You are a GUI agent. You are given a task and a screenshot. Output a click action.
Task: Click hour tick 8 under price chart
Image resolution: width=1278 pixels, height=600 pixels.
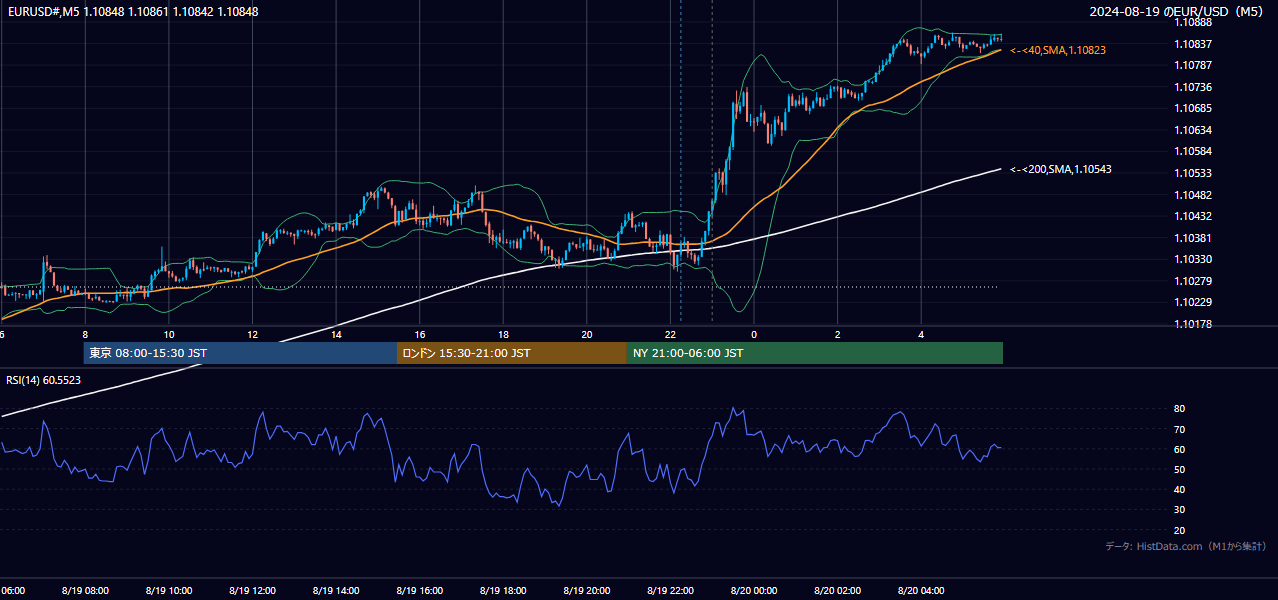pyautogui.click(x=85, y=335)
